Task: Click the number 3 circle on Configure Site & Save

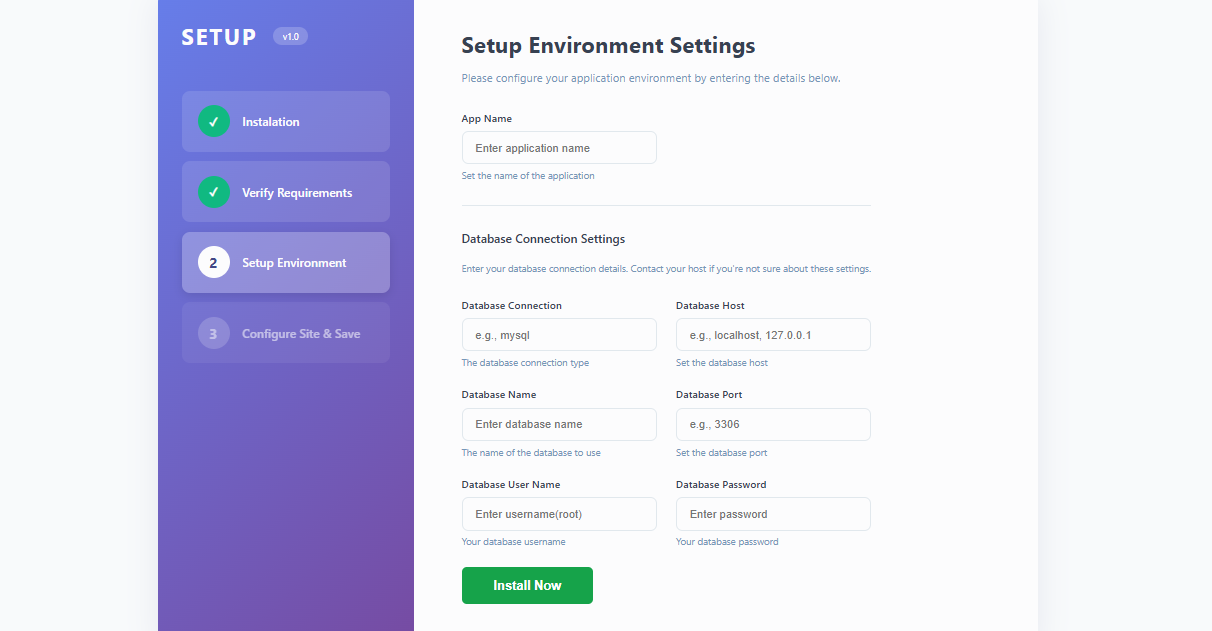Action: click(213, 332)
